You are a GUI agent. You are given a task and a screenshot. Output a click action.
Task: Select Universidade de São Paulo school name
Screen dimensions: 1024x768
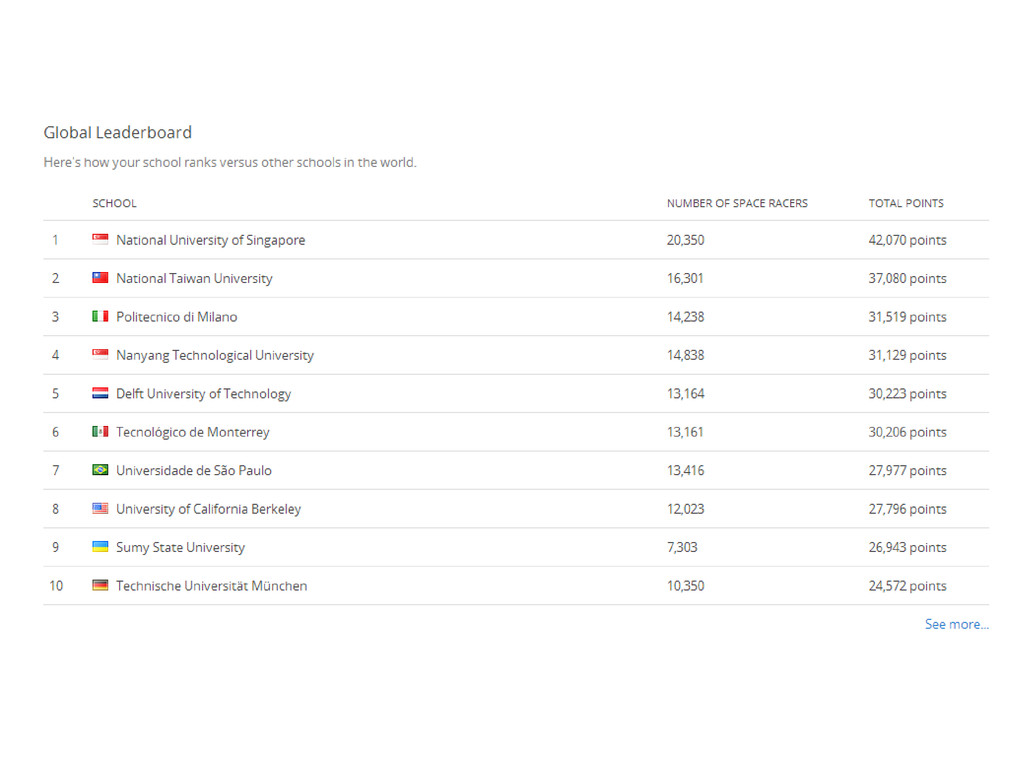click(x=194, y=470)
